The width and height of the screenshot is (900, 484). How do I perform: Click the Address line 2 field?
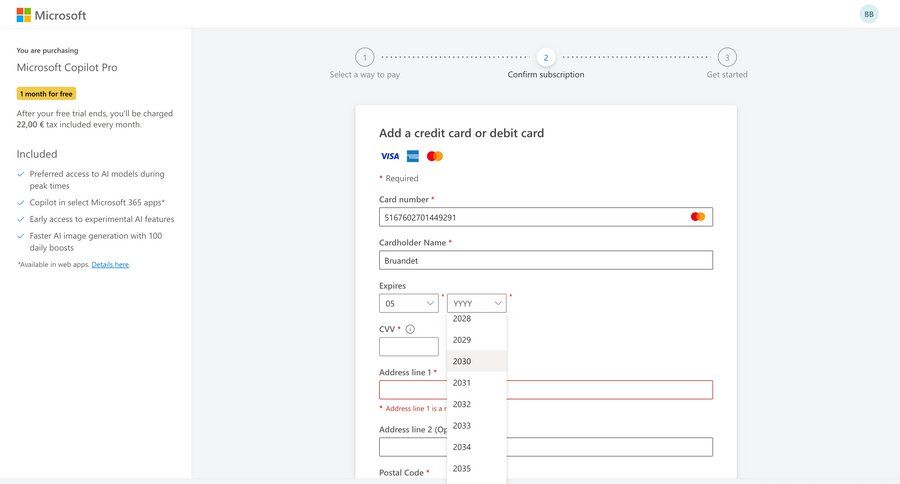coord(546,447)
